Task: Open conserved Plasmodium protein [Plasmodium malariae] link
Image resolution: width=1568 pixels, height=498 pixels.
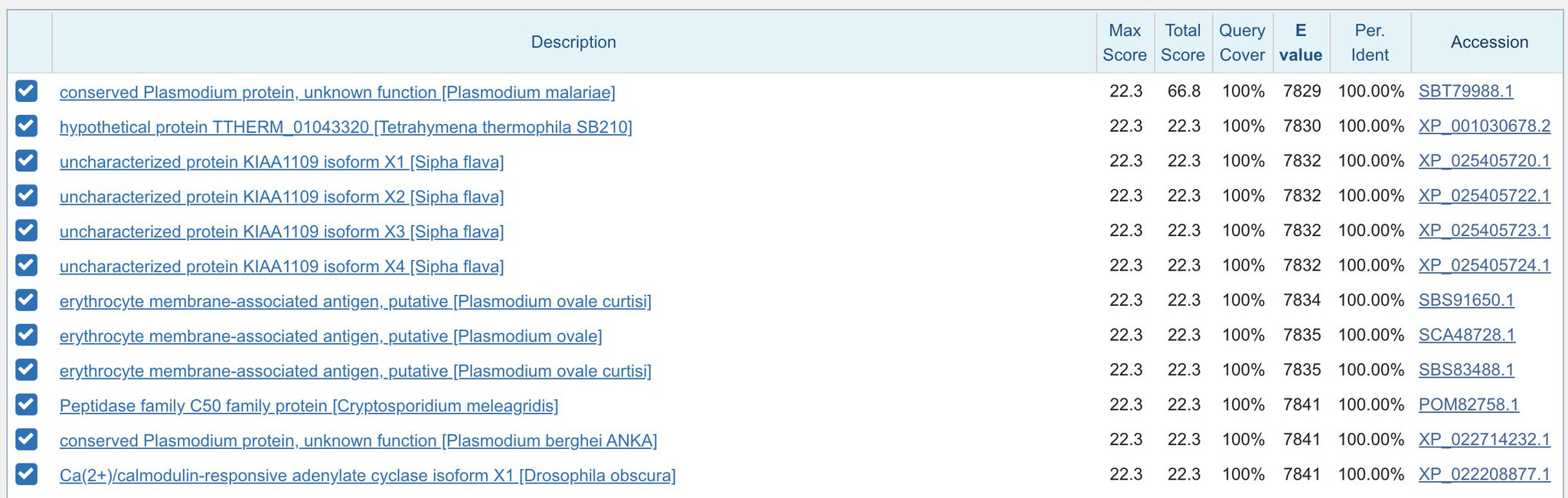Action: (x=338, y=92)
